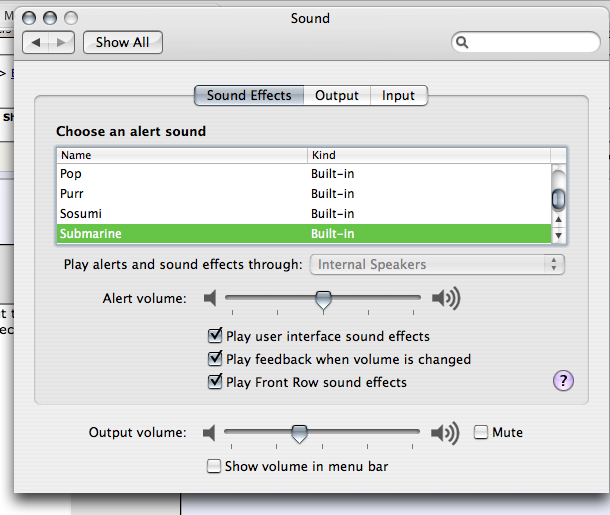Select the Pop alert sound
This screenshot has height=515, width=610.
point(304,173)
